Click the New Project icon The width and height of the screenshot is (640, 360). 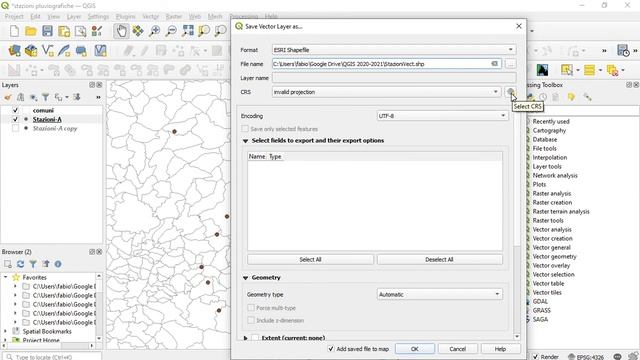tap(14, 31)
